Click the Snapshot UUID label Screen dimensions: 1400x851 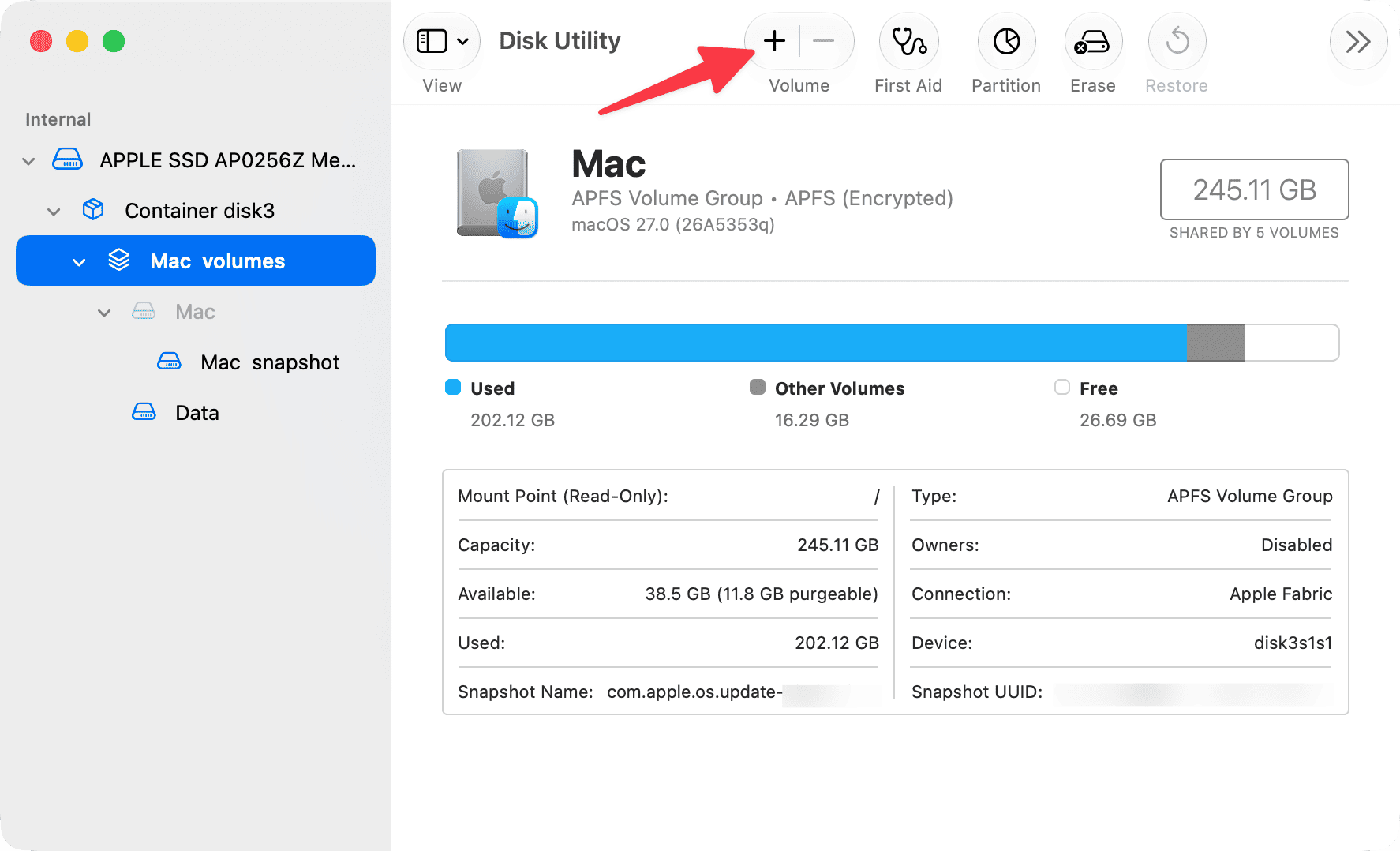pos(977,692)
